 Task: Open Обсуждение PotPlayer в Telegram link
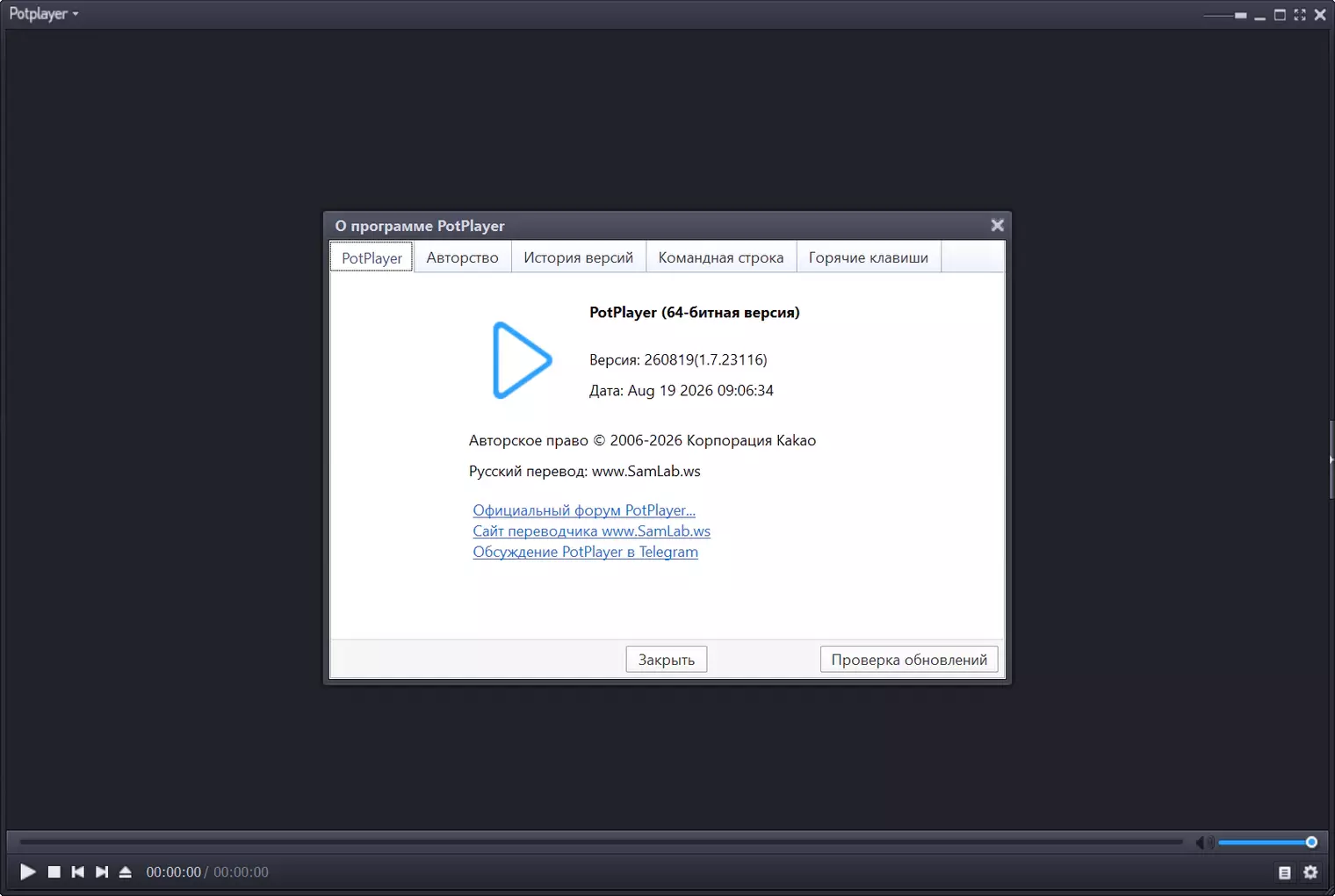tap(585, 553)
